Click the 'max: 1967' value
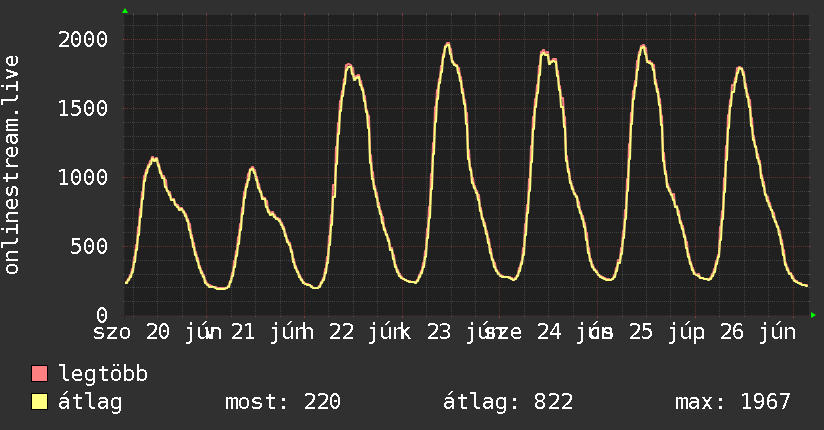This screenshot has height=430, width=824. pyautogui.click(x=733, y=402)
